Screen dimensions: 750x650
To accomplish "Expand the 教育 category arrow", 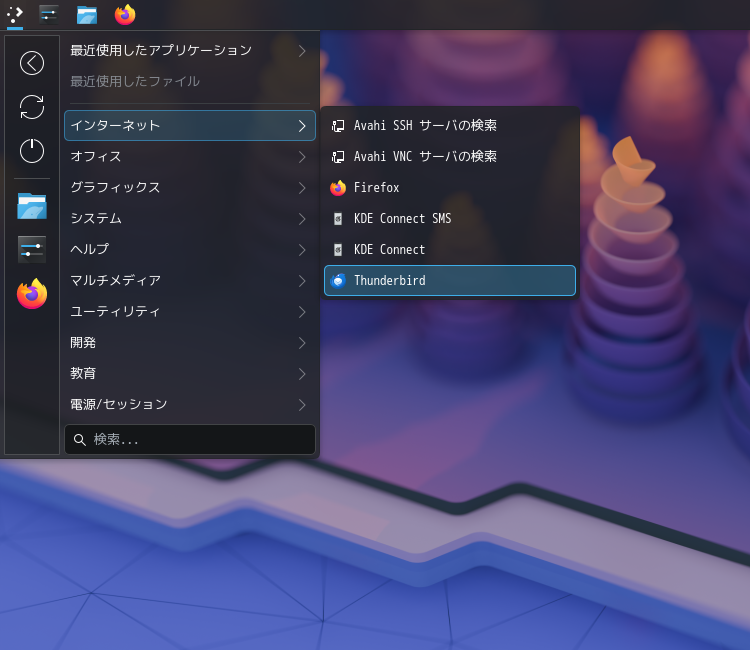I will point(302,374).
